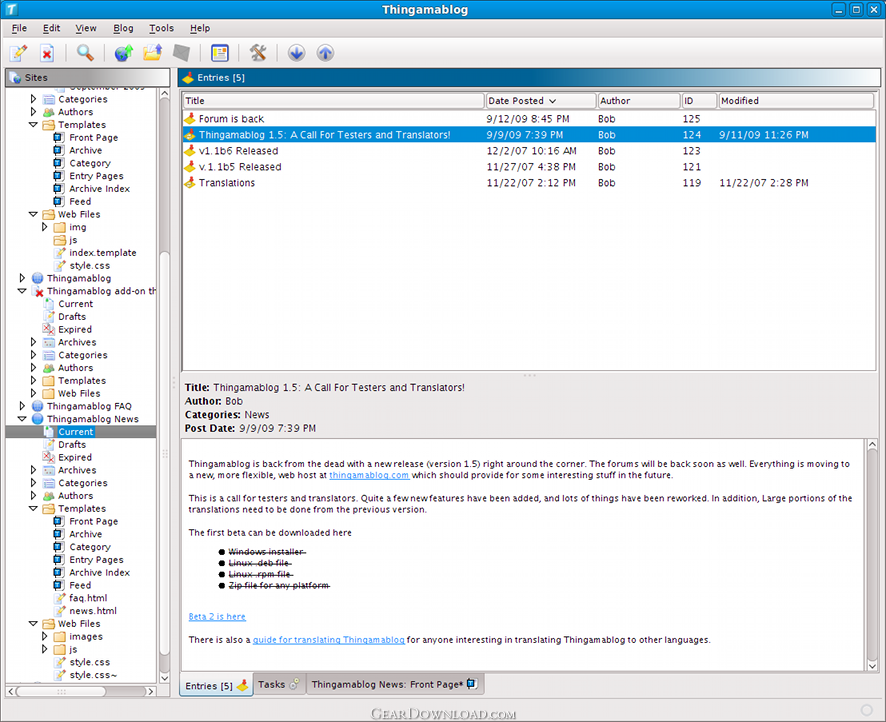Viewport: 886px width, 722px height.
Task: Click the blue-framed window toolbar icon
Action: point(220,53)
